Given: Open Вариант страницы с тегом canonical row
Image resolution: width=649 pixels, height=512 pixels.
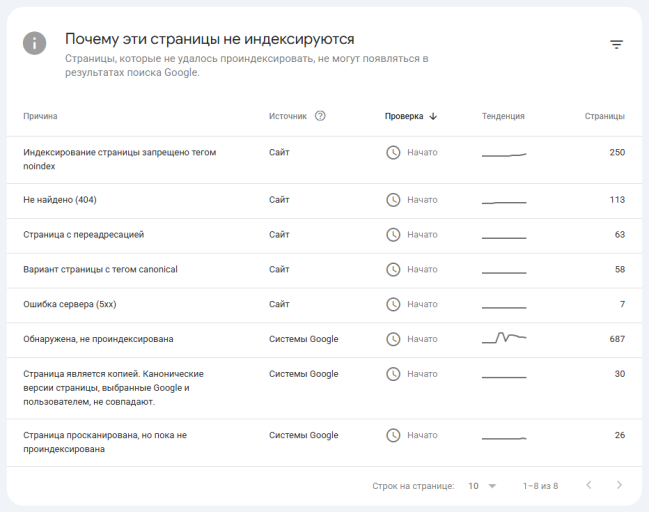Looking at the screenshot, I should coord(324,270).
